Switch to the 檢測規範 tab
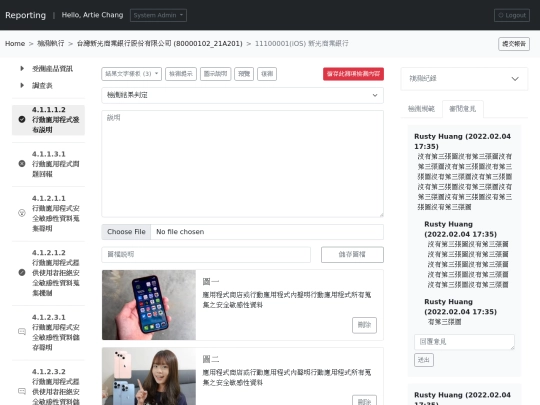Image resolution: width=540 pixels, height=405 pixels. [421, 109]
